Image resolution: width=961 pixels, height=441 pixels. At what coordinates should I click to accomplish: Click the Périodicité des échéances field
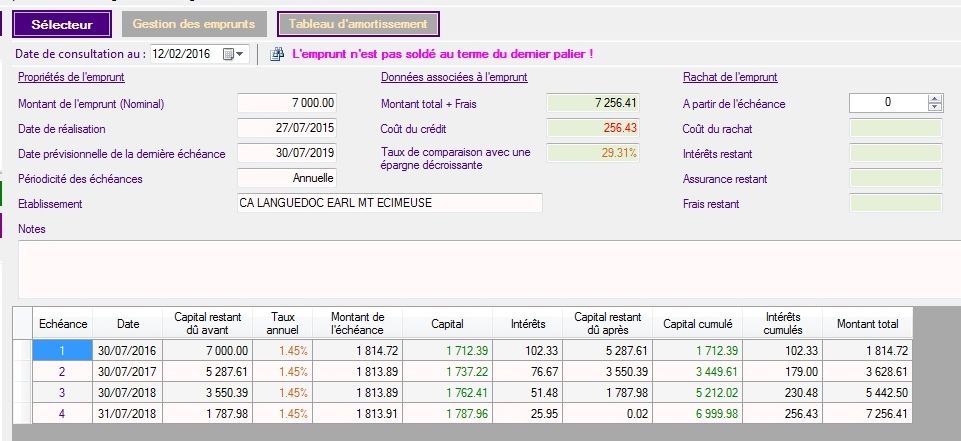pos(287,178)
